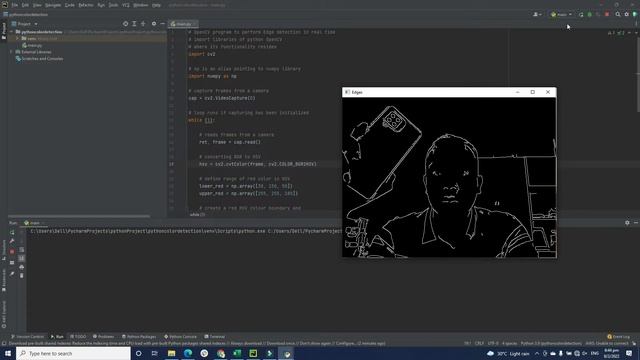Click Python interpreter in status bar
Image resolution: width=640 pixels, height=360 pixels.
(551, 344)
